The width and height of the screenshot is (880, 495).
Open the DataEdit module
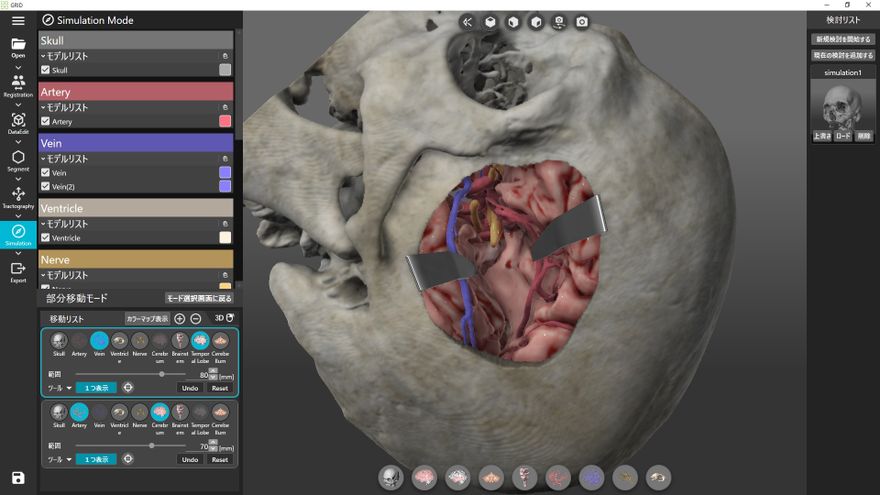[x=18, y=122]
